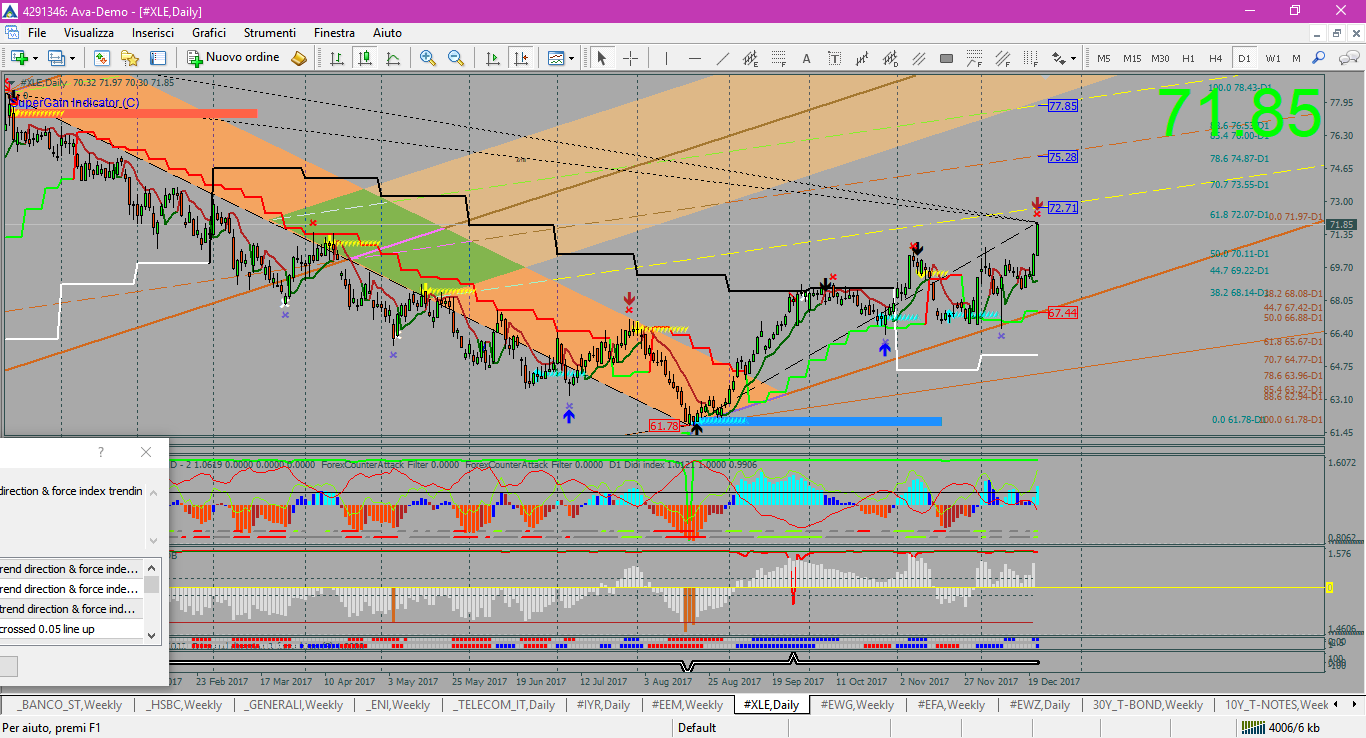1366x738 pixels.
Task: Open the Market Watch icon
Action: pyautogui.click(x=102, y=58)
